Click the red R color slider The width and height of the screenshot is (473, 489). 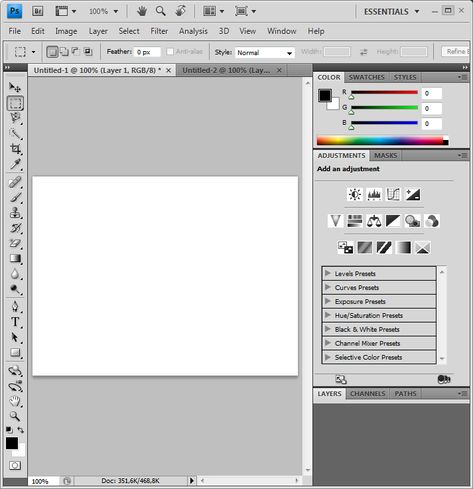click(x=384, y=93)
